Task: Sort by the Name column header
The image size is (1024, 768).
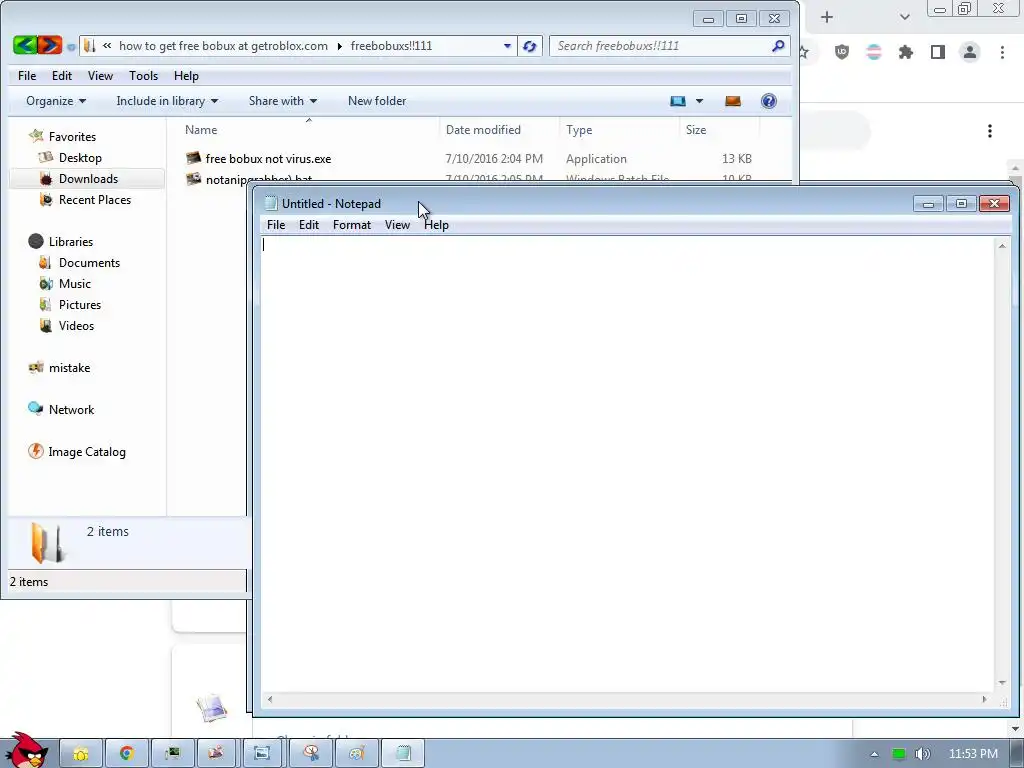Action: tap(308, 130)
